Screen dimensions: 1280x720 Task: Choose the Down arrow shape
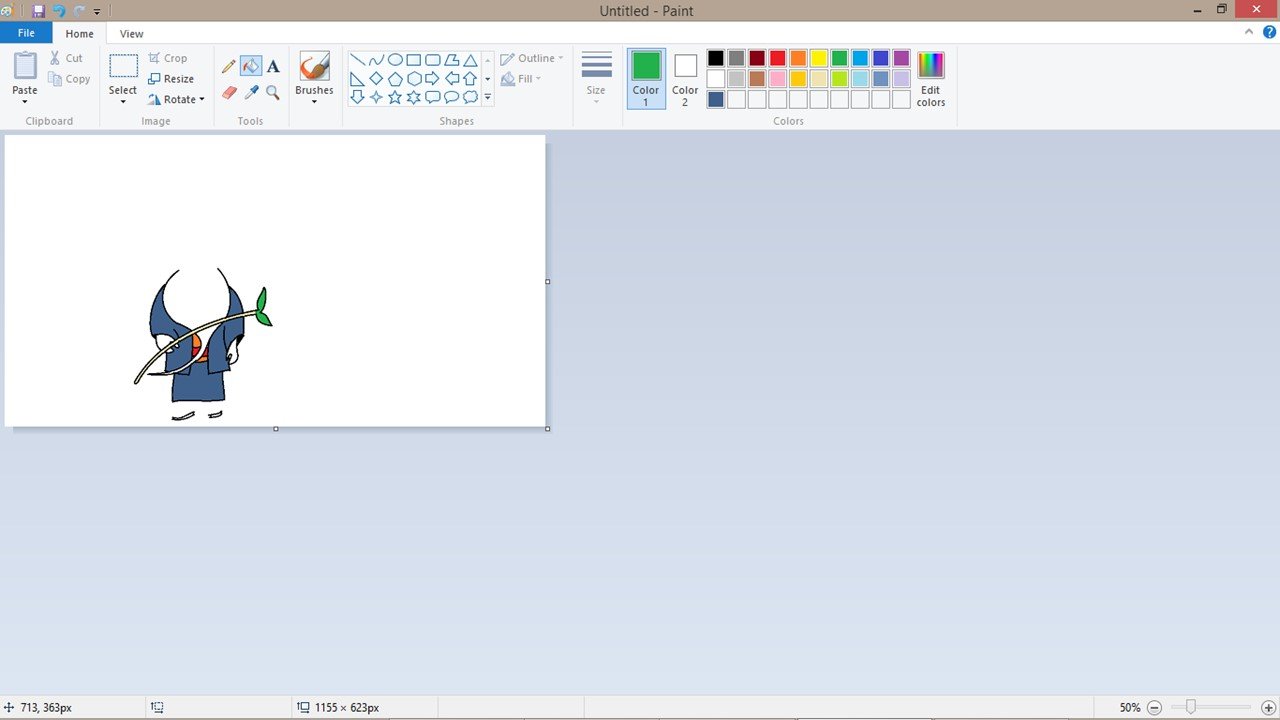click(x=357, y=97)
